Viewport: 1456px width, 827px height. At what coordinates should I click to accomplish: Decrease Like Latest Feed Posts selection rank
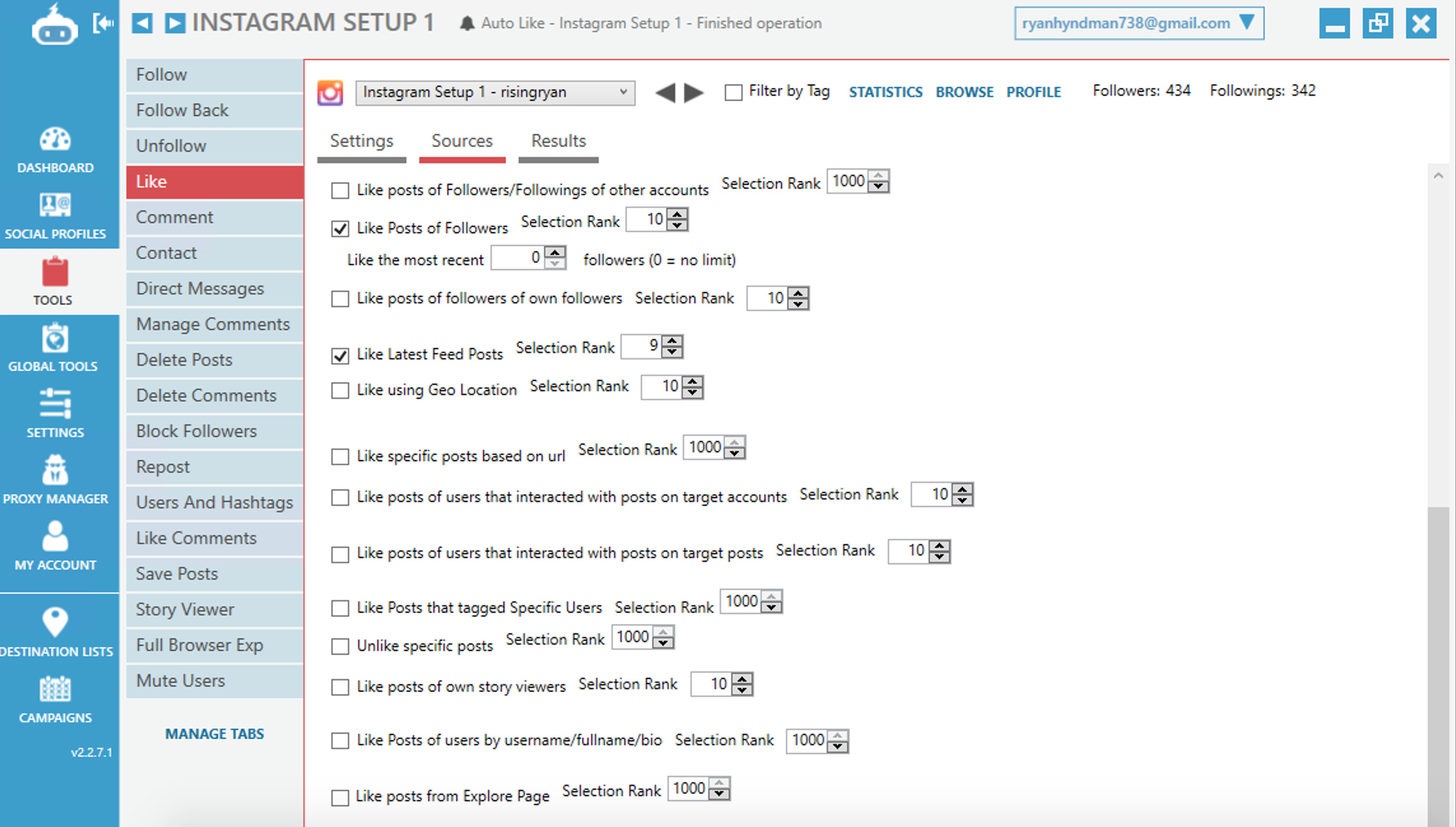click(673, 352)
